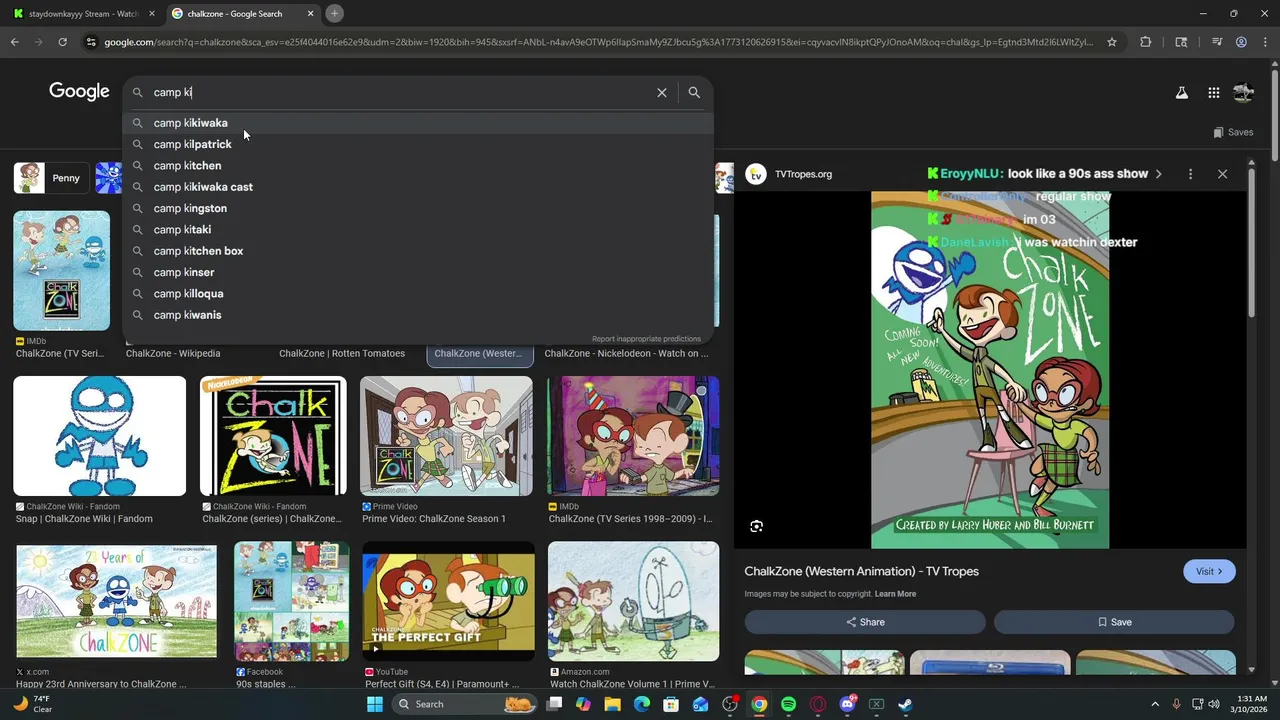The image size is (1280, 720).
Task: Open IMDb ChalkZone TV Series 1998–2009 image
Action: point(633,436)
